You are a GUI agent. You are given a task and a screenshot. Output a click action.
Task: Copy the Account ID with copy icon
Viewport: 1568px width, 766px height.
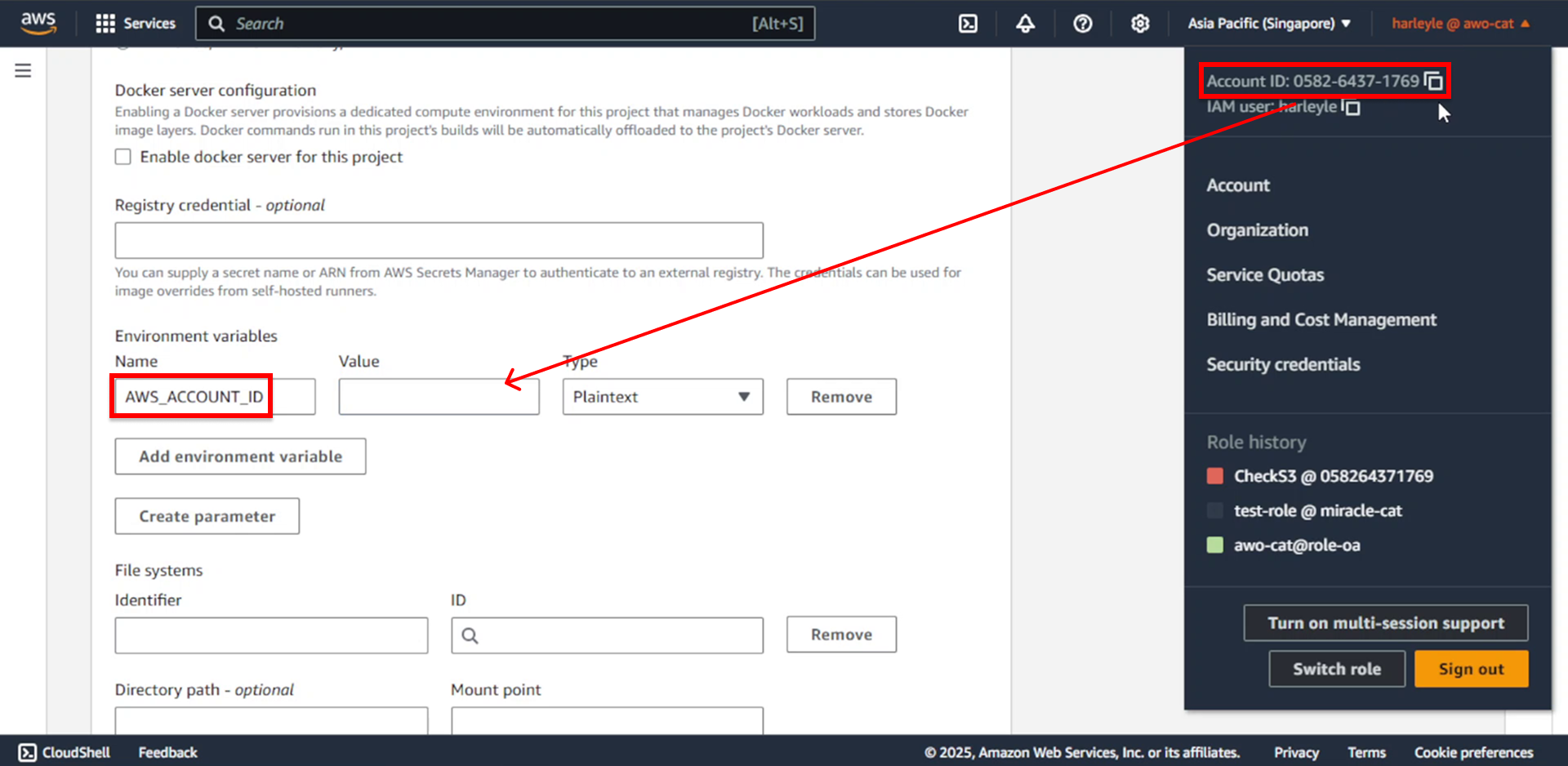point(1433,81)
